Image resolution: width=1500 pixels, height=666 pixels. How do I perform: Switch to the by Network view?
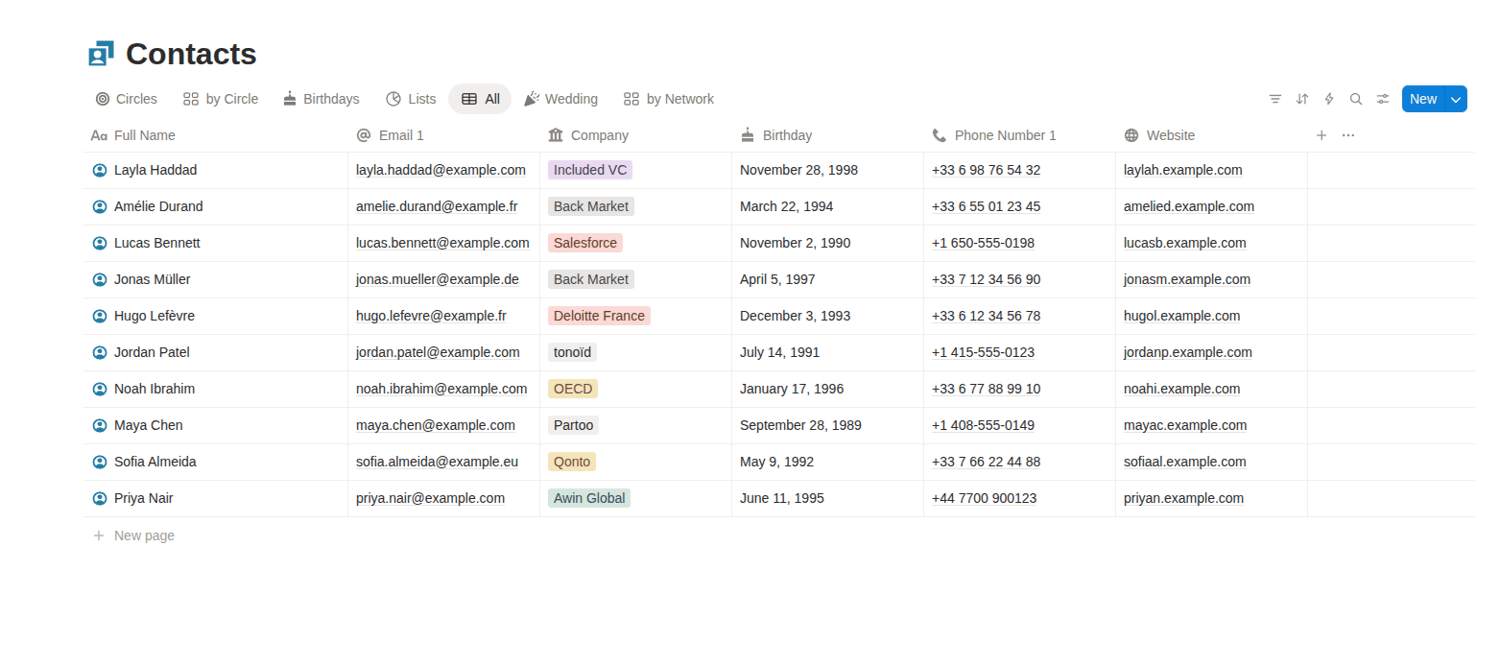668,99
